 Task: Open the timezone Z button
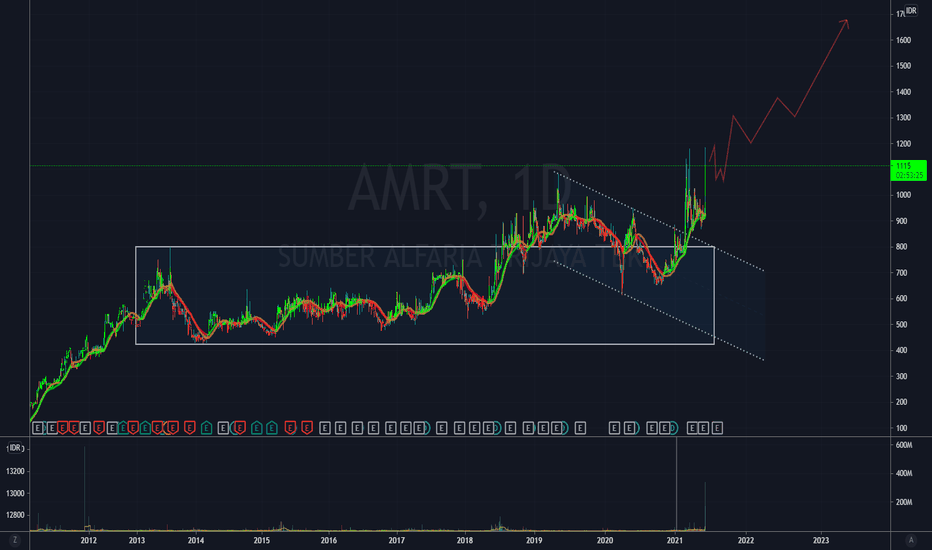[15, 540]
